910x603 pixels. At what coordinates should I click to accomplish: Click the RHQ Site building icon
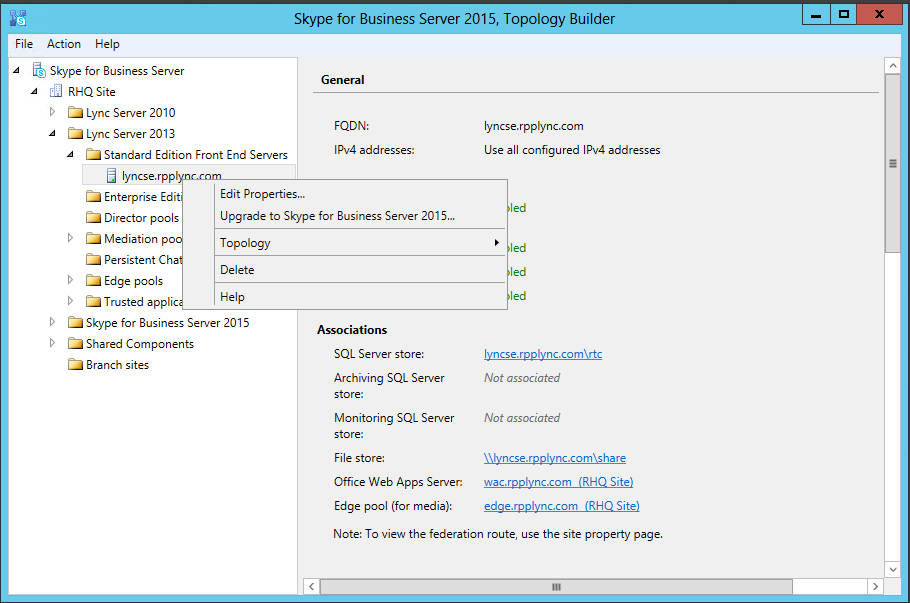56,91
